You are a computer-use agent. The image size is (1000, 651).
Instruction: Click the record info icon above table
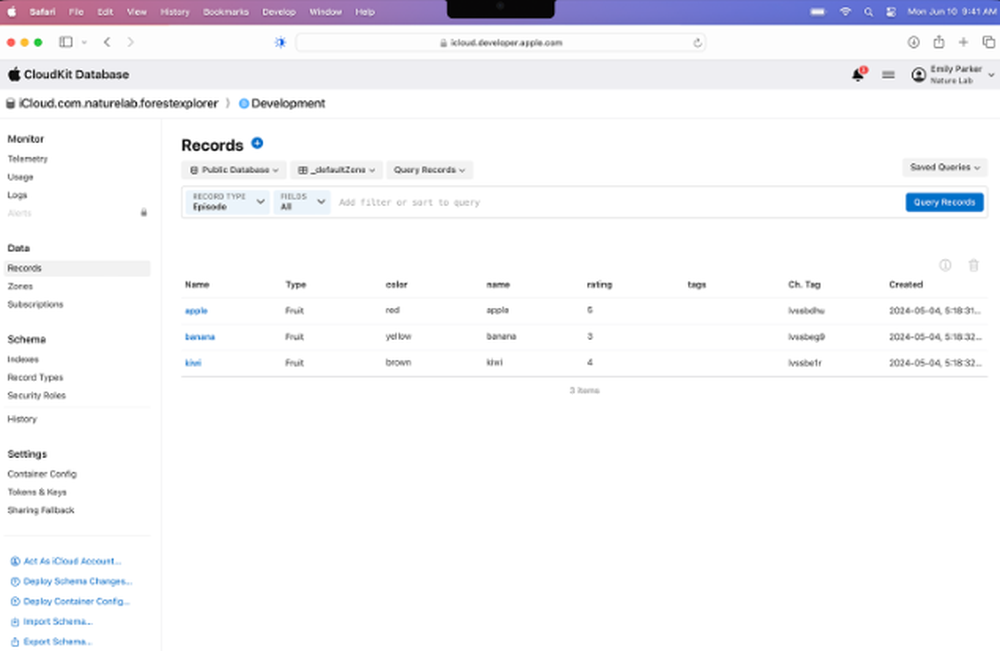tap(945, 265)
